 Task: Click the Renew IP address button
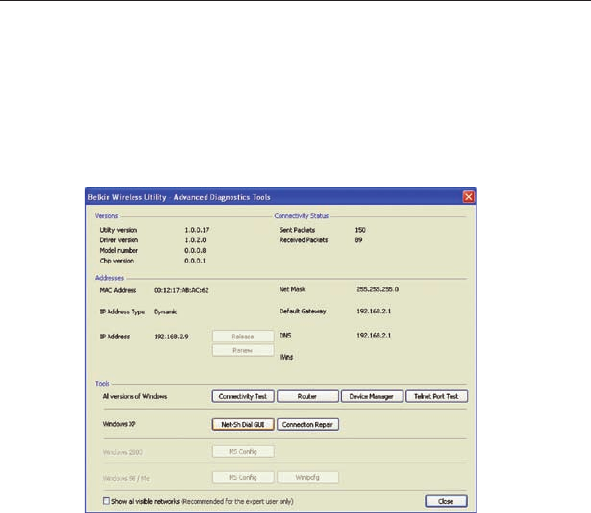(x=243, y=350)
